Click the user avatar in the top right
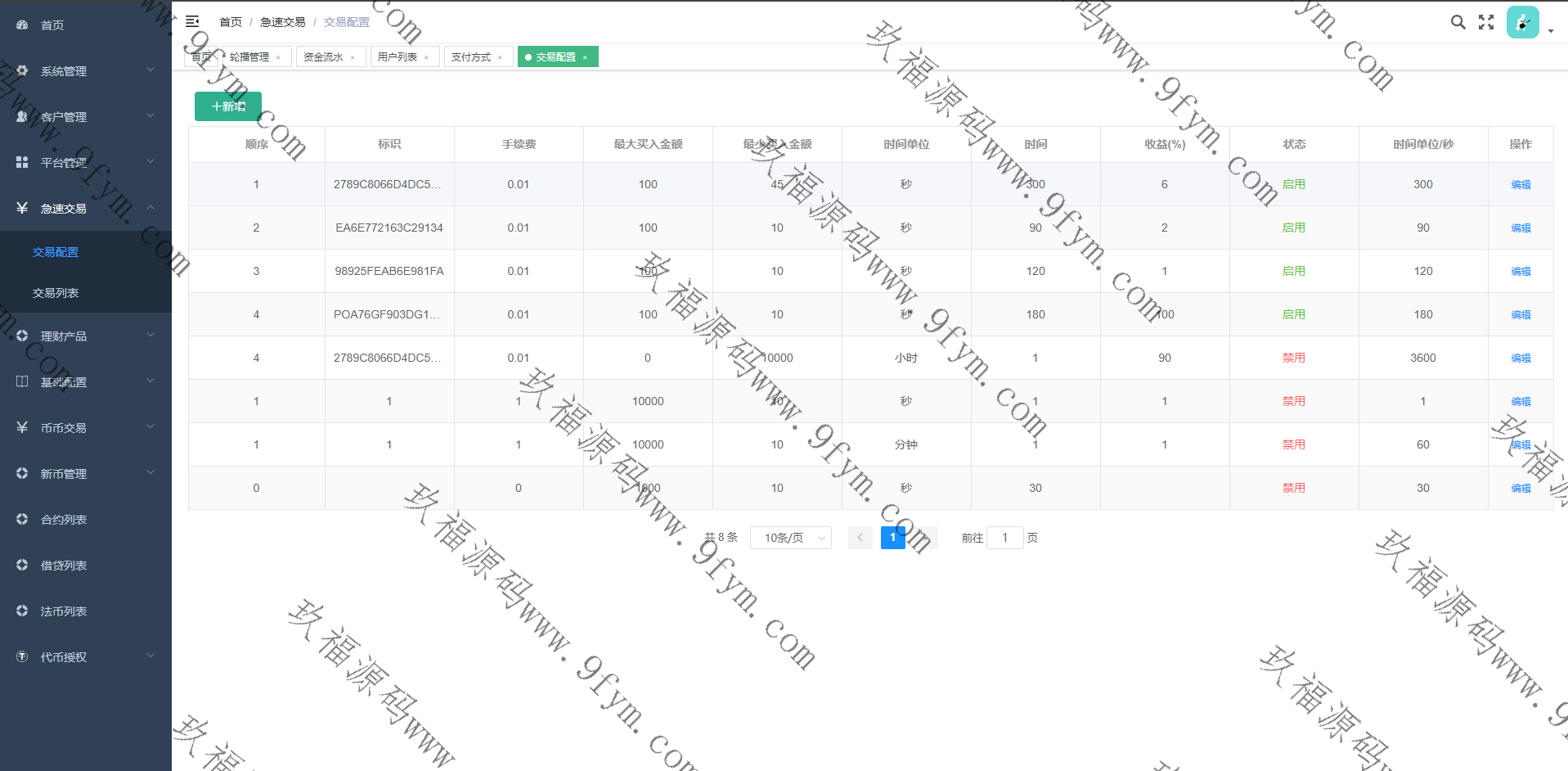Screen dimensions: 1568x771 pyautogui.click(x=1522, y=23)
